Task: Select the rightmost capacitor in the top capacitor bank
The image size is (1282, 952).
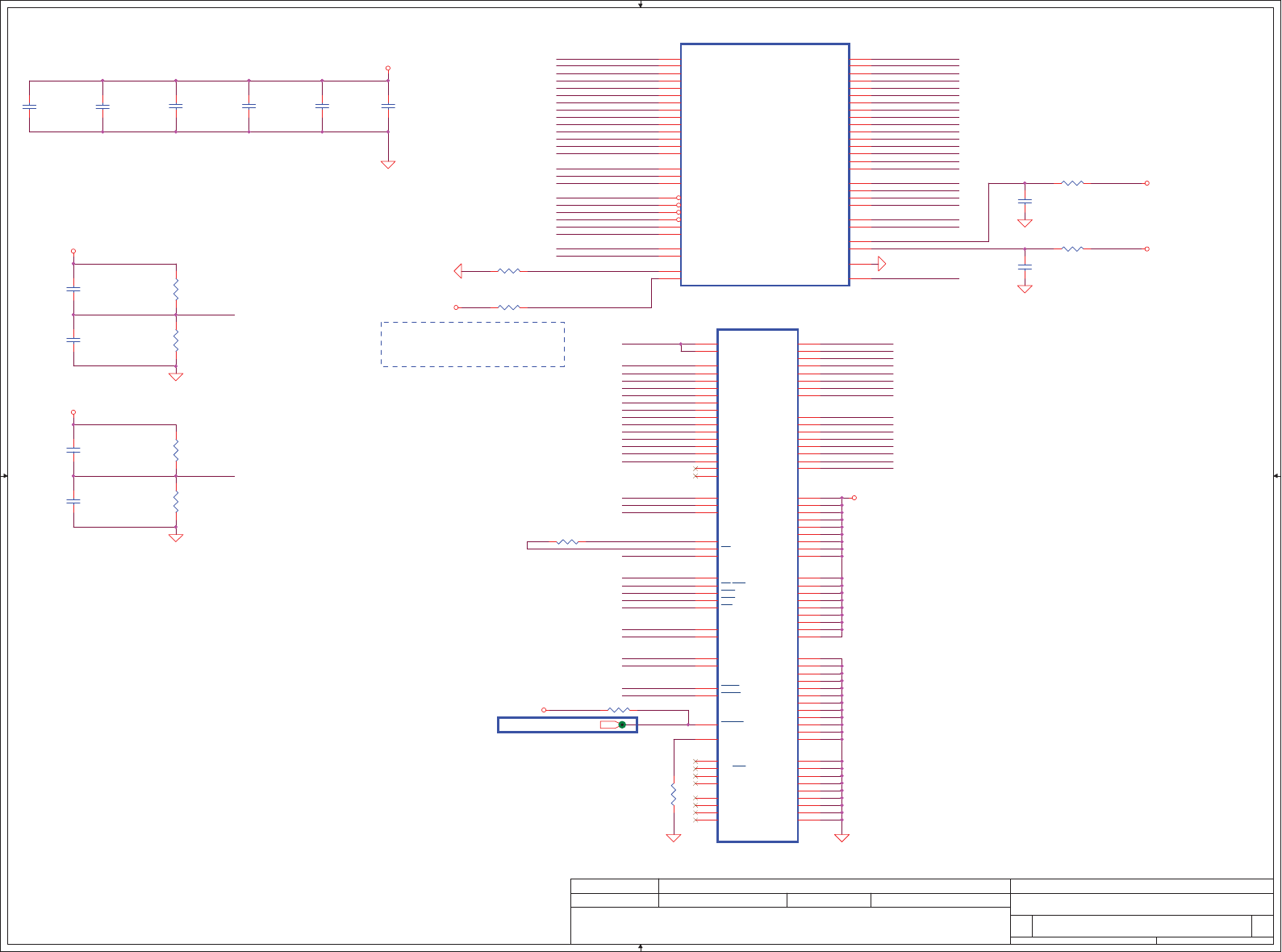Action: 388,106
